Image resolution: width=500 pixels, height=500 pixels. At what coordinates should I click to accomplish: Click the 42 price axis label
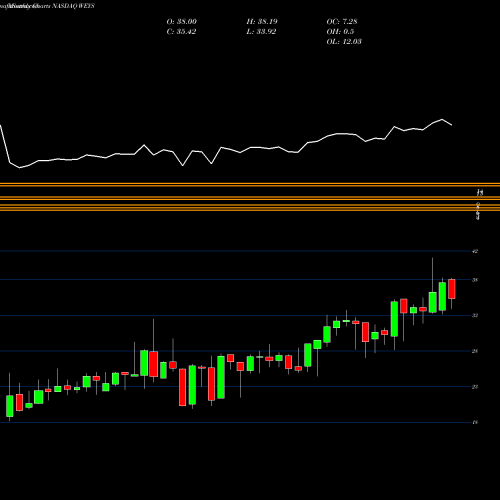pyautogui.click(x=475, y=251)
